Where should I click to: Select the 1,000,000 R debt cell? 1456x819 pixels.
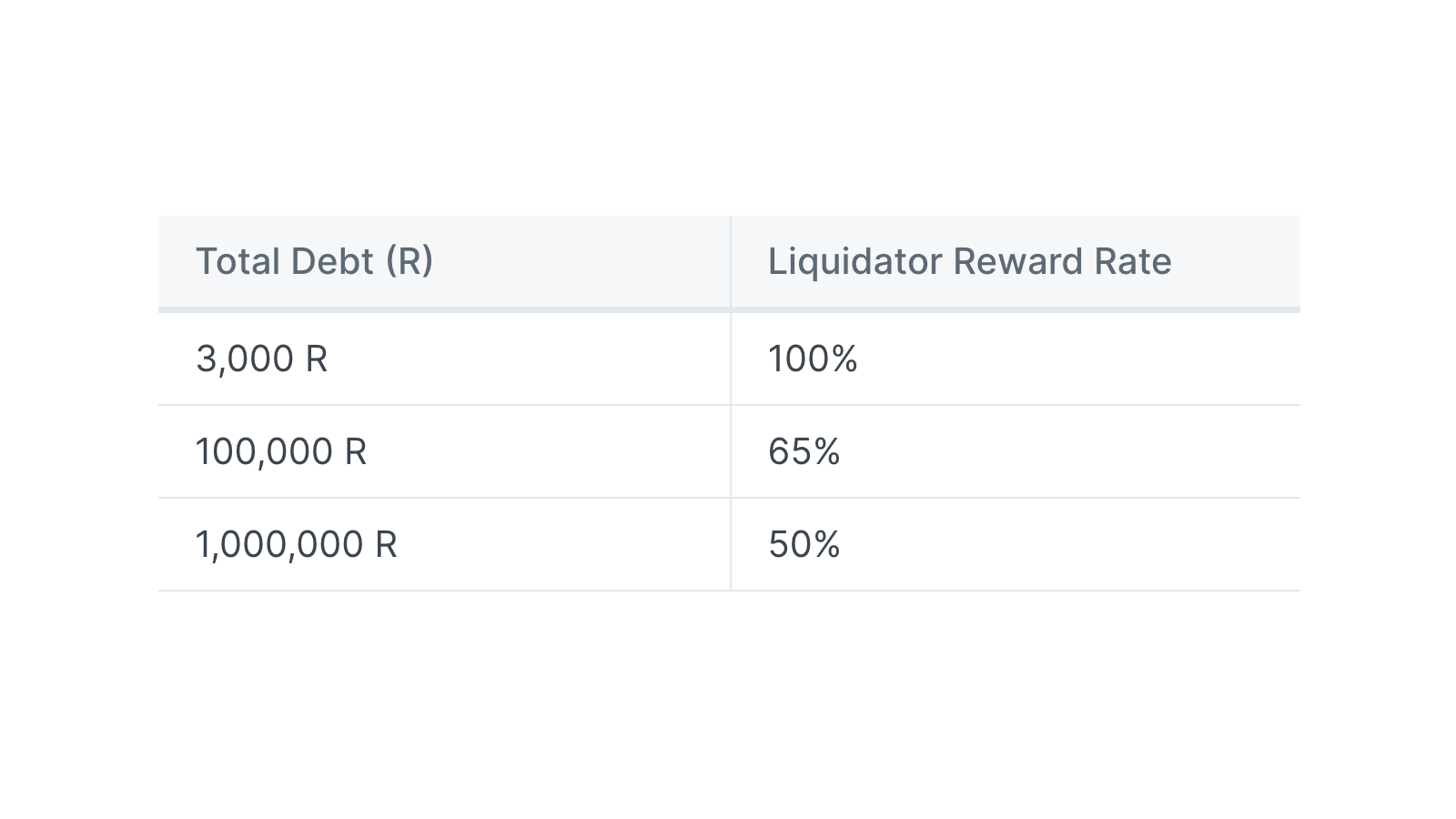click(444, 544)
